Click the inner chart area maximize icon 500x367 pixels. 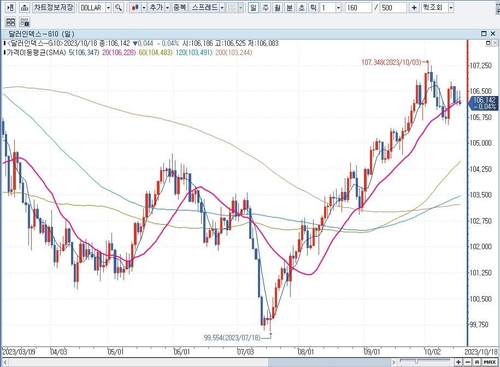point(488,43)
